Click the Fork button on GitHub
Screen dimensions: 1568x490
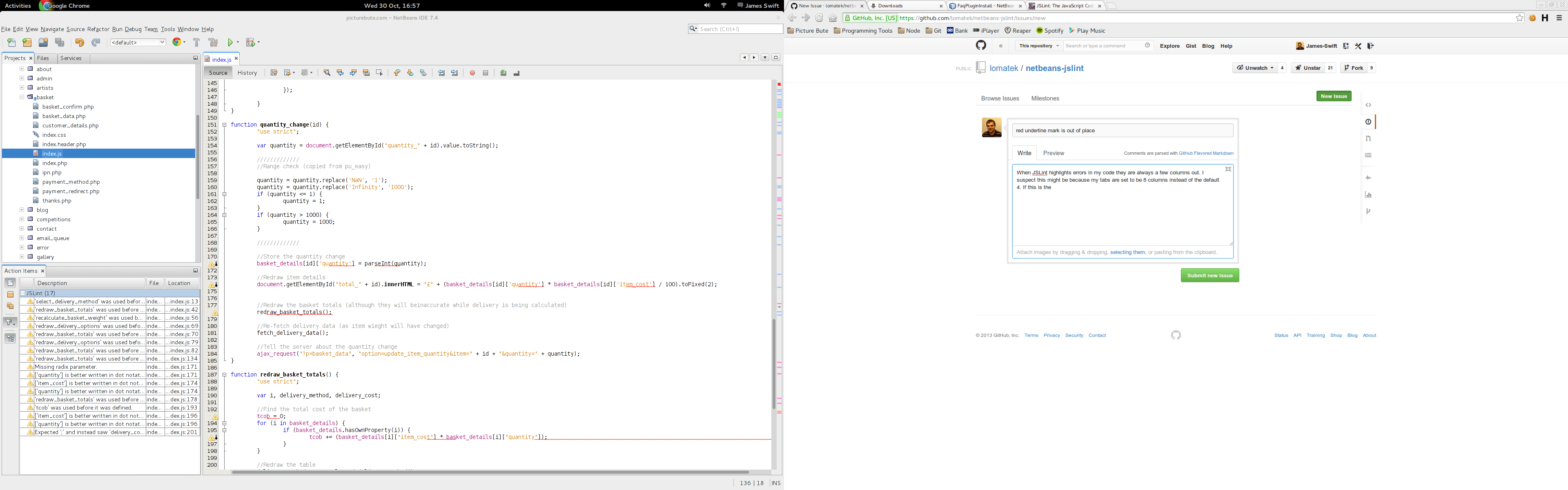pos(1354,68)
